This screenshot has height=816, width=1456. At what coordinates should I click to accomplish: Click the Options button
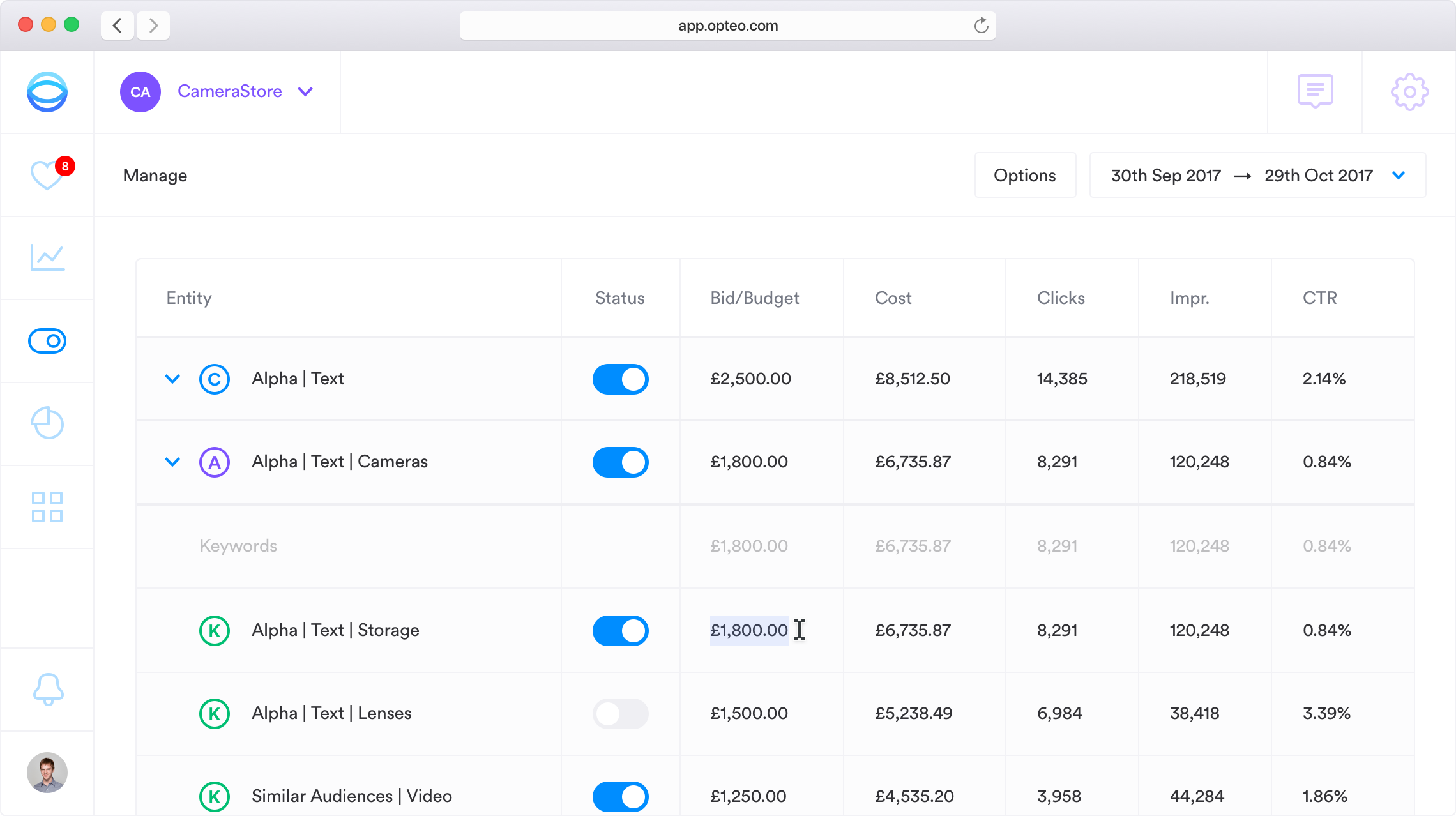click(1024, 175)
